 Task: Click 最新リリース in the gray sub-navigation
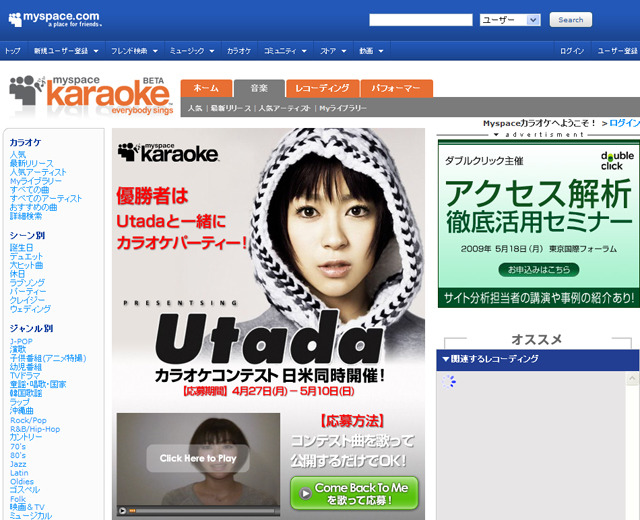coord(231,109)
